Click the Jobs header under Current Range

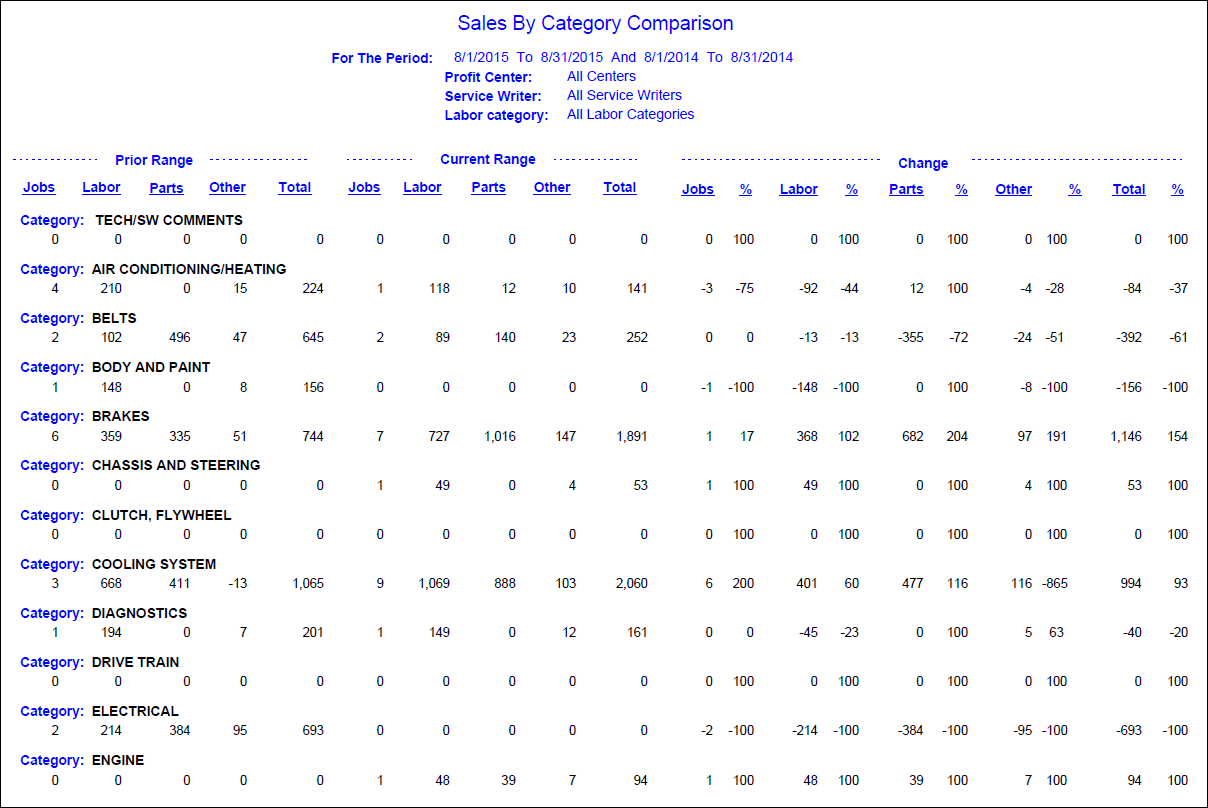pos(364,187)
